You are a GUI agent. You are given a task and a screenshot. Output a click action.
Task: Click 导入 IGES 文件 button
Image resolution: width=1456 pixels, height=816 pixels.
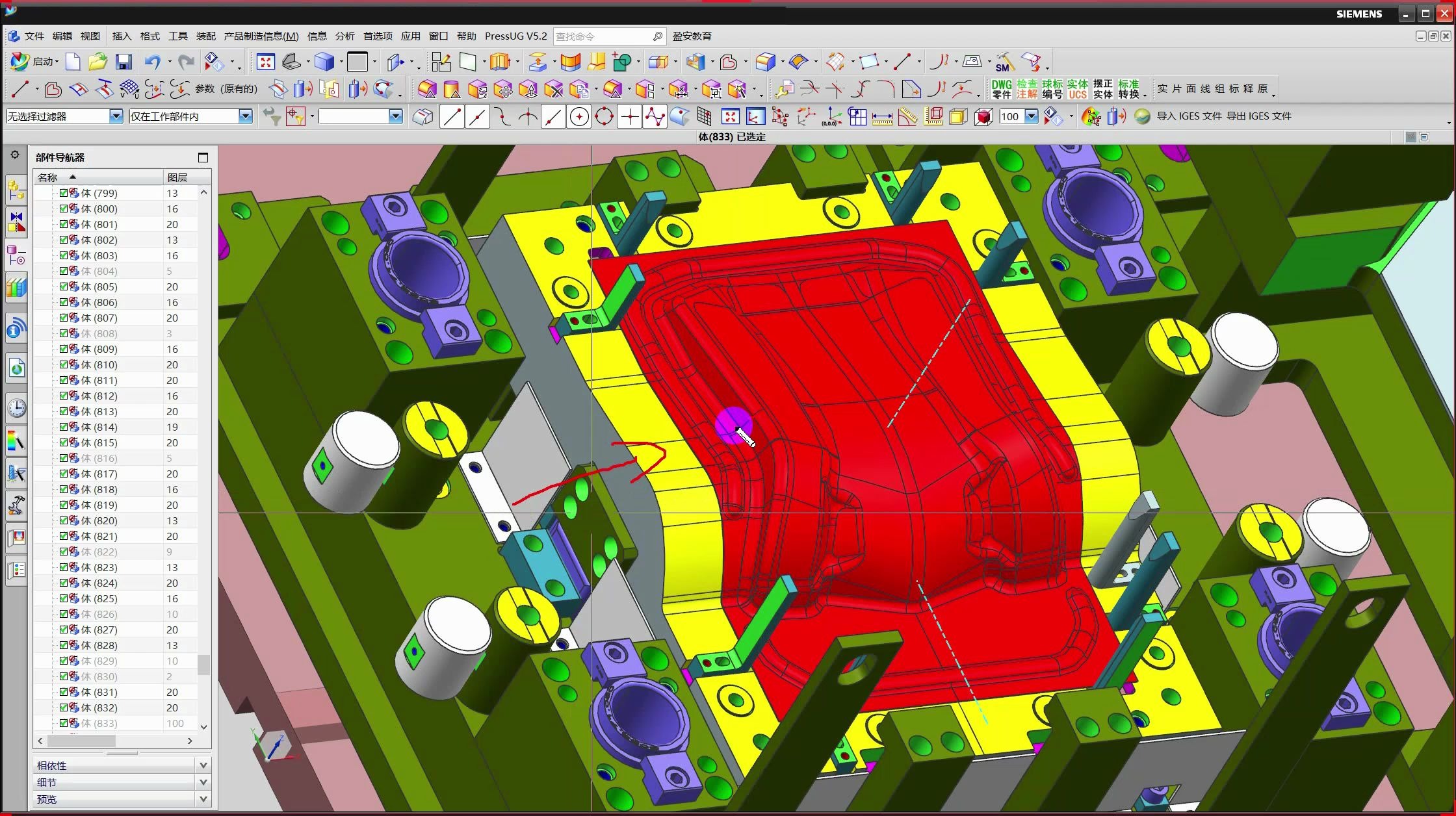click(1189, 116)
